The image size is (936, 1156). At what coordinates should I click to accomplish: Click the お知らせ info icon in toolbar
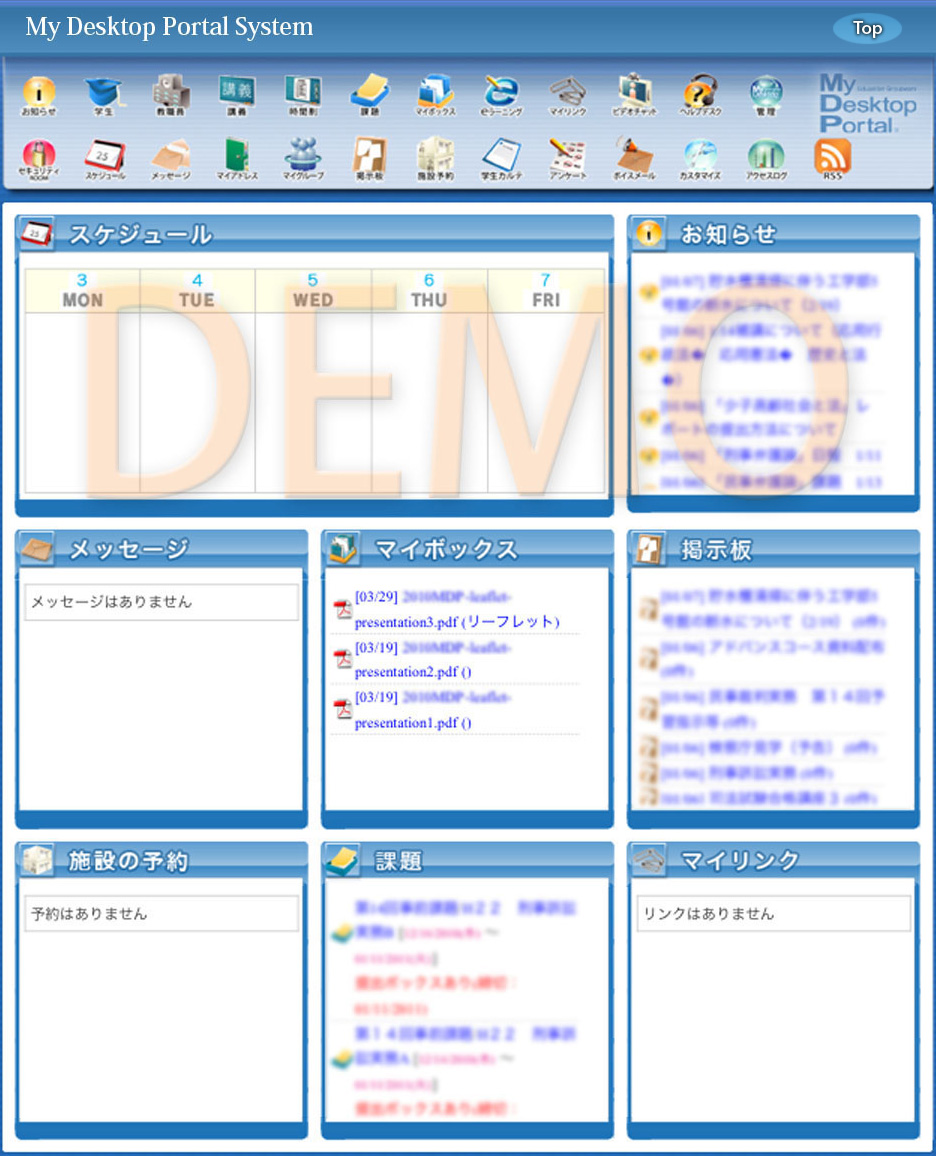coord(39,93)
